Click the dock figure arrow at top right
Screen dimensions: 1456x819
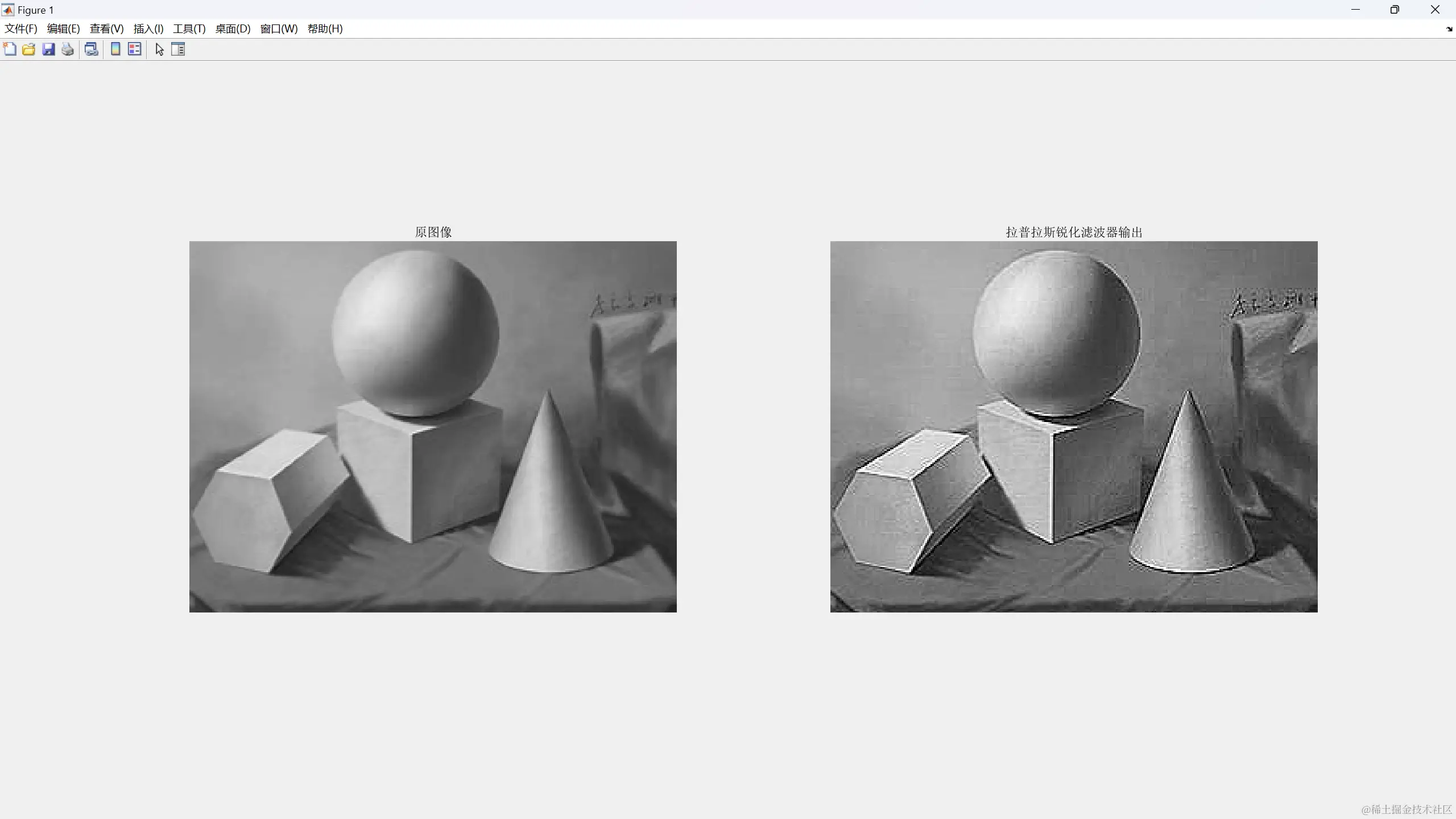1449,29
